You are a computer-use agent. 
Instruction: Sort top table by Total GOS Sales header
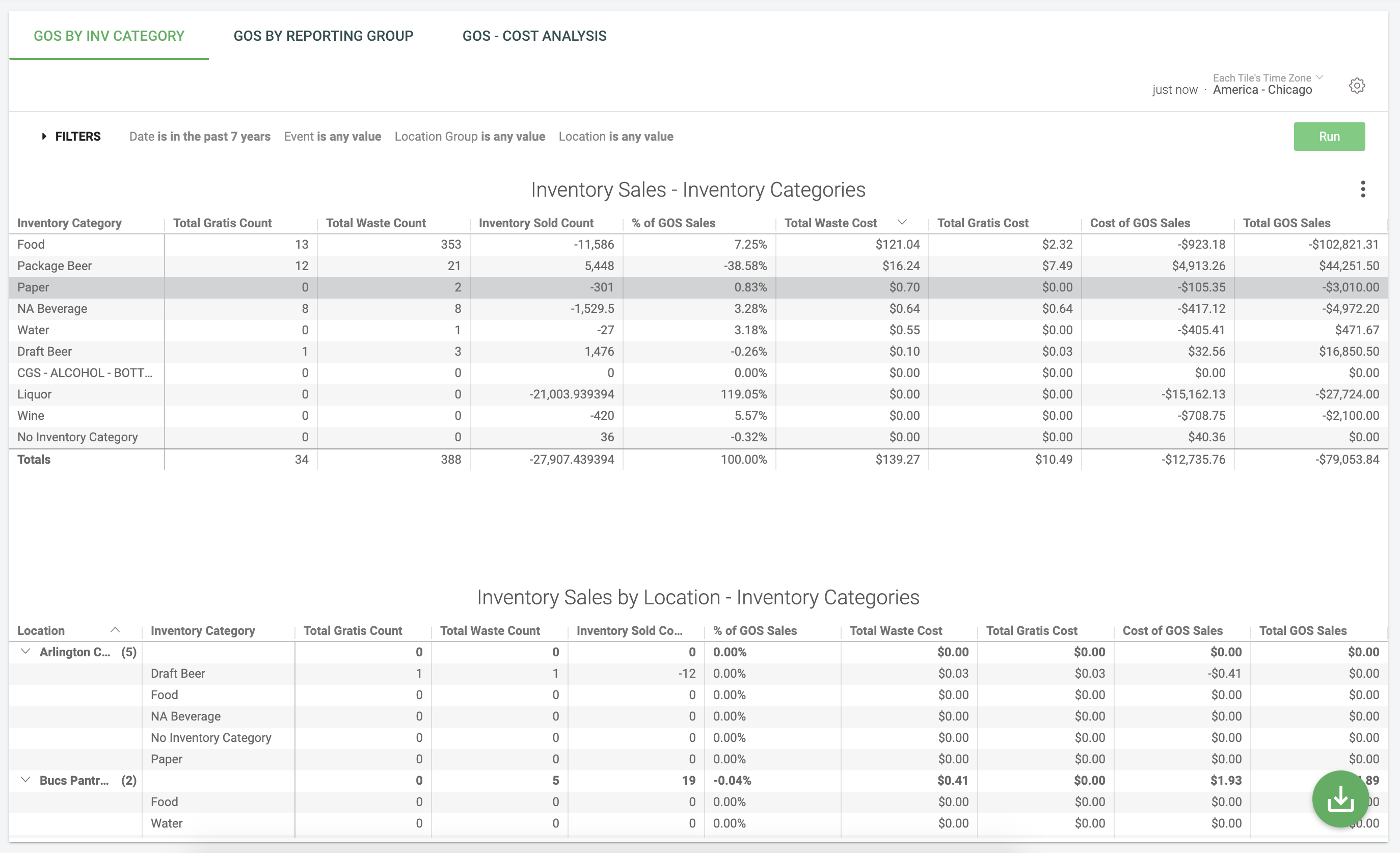[1286, 223]
